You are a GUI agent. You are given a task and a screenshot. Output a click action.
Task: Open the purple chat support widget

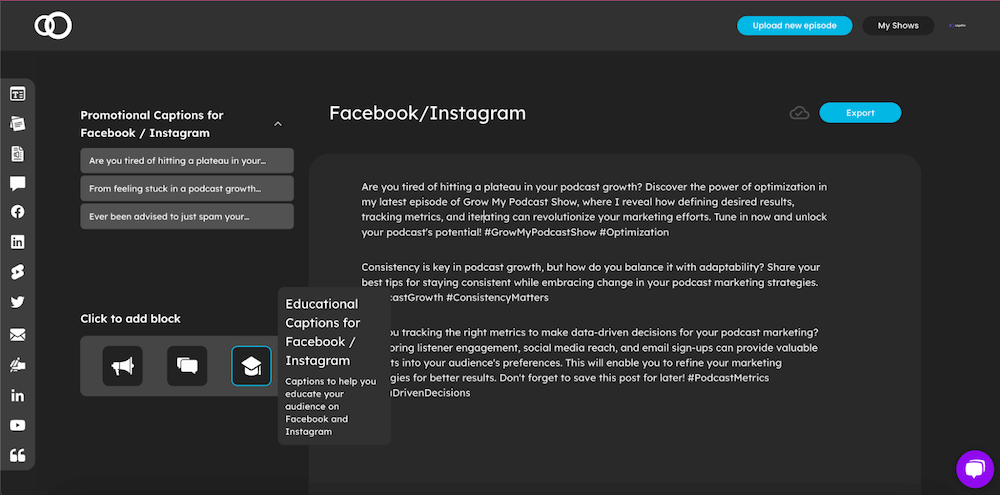pyautogui.click(x=975, y=469)
